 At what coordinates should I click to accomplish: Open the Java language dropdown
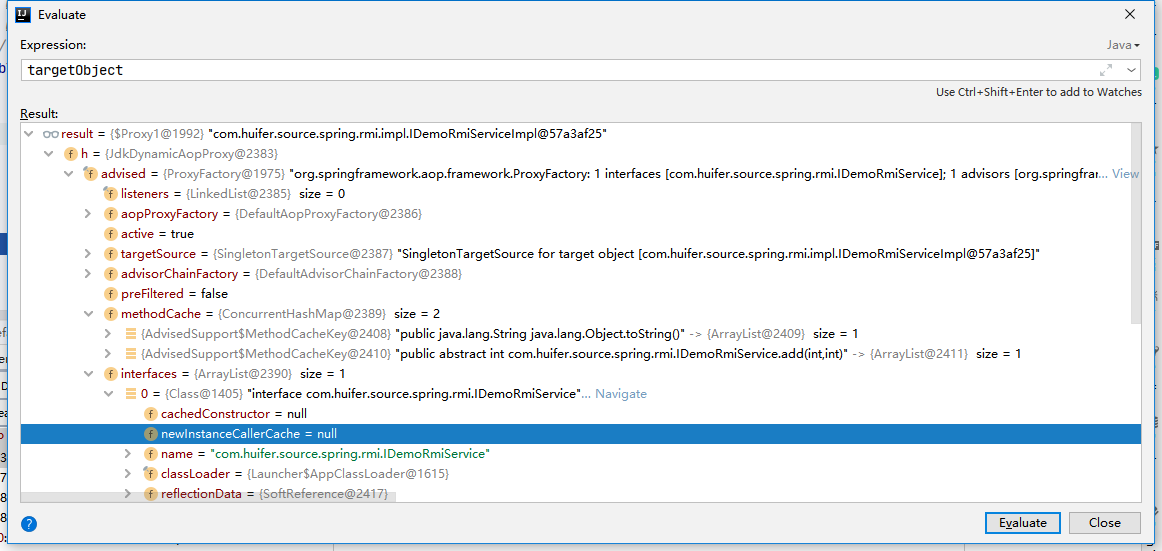click(x=1123, y=45)
